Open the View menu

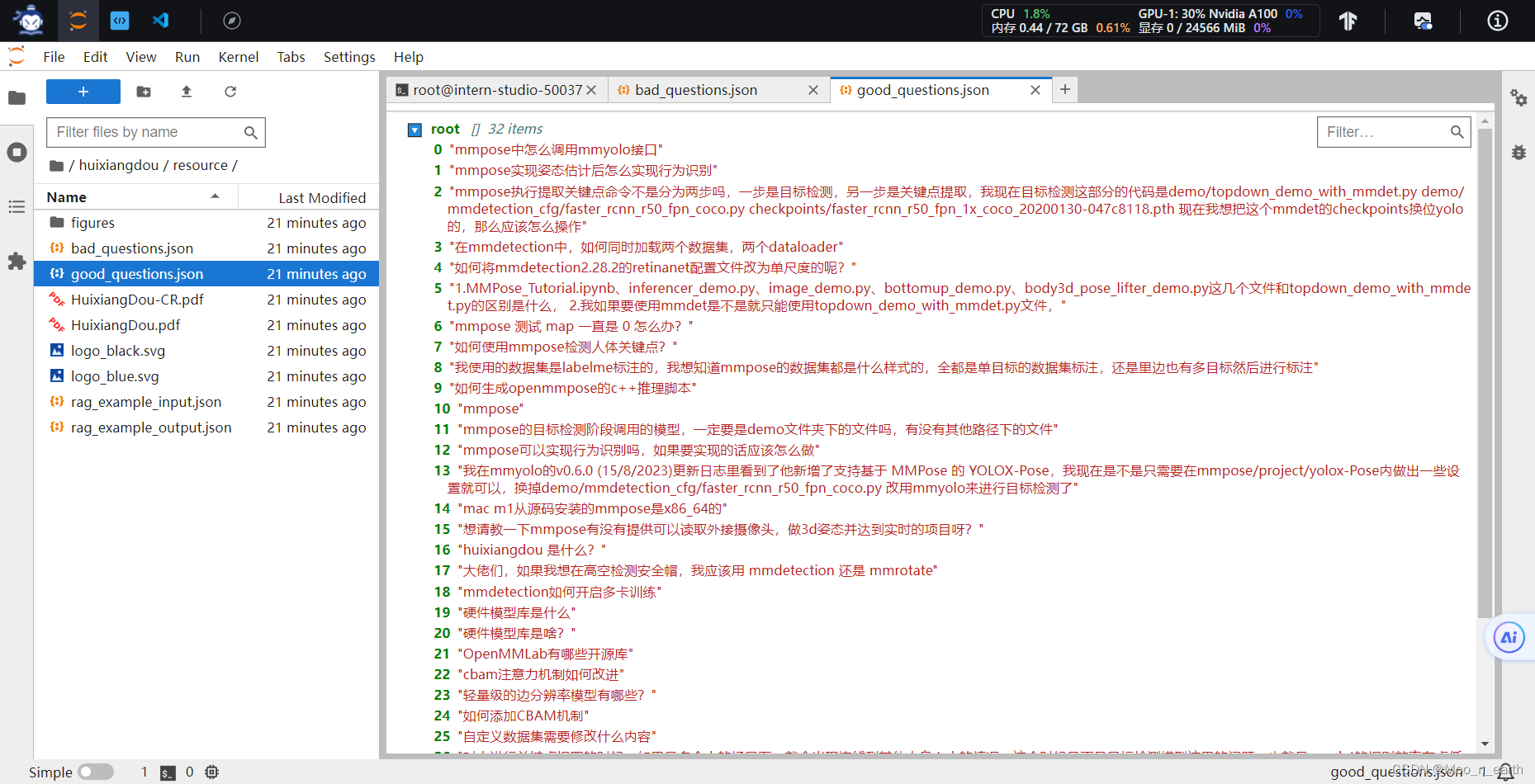(141, 57)
